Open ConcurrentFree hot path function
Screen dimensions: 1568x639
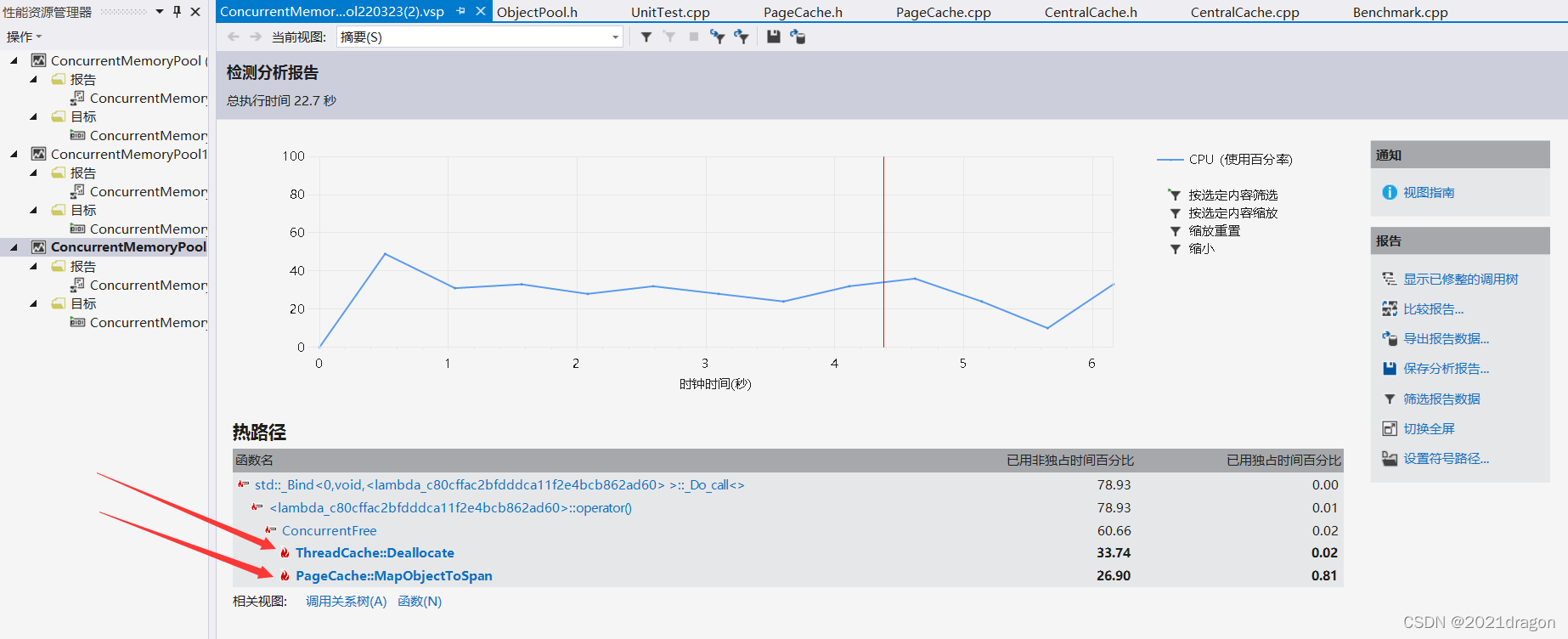pos(329,531)
